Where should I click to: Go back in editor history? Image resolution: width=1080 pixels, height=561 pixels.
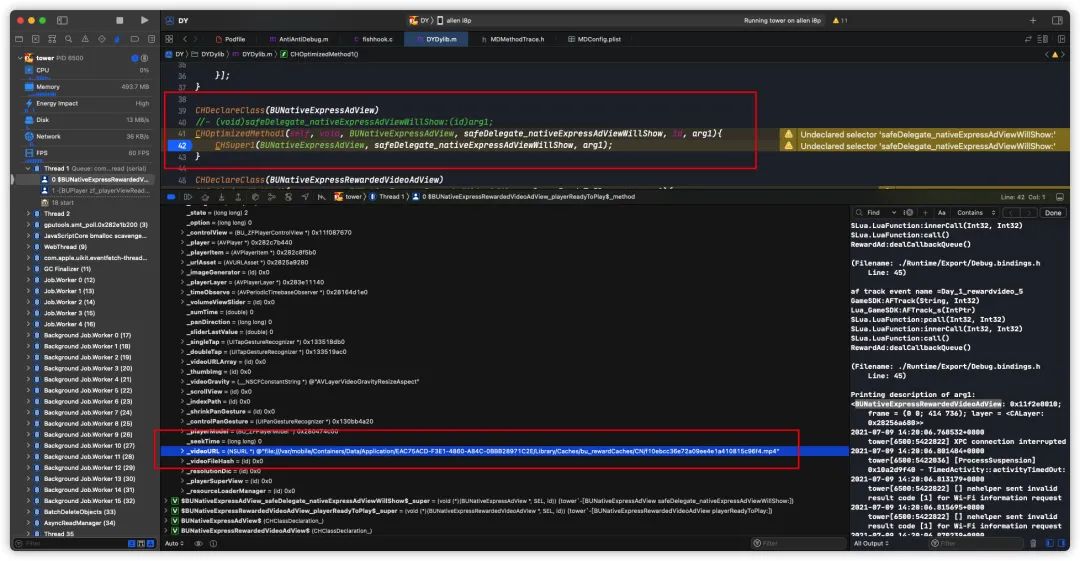(x=185, y=39)
